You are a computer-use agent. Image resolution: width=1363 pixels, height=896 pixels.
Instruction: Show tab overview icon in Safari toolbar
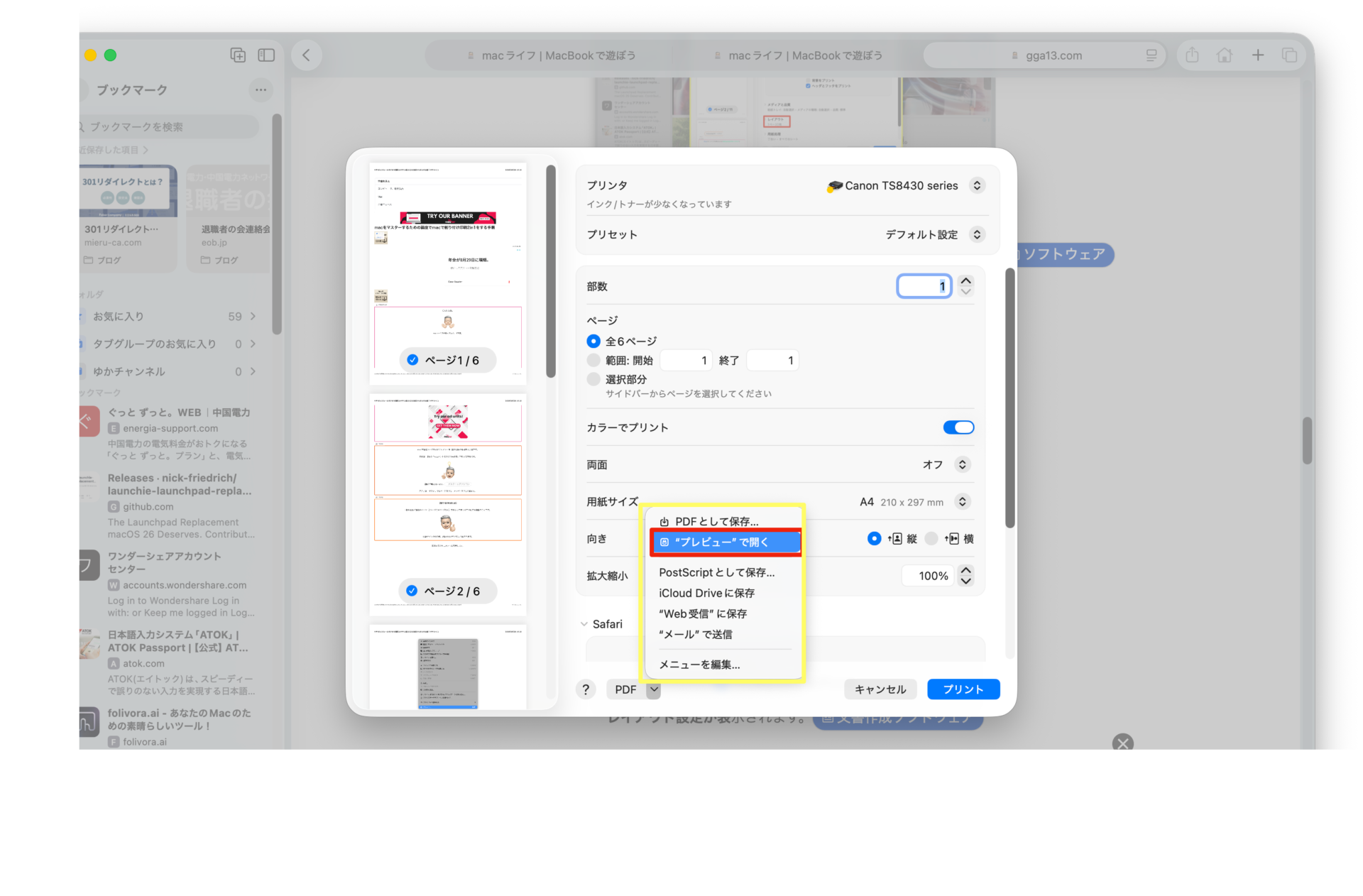click(x=1289, y=55)
